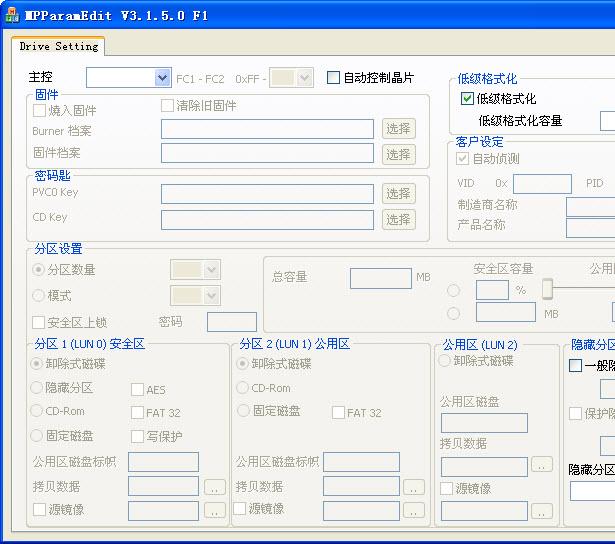Enable the 自动控制晶片 checkbox
Viewport: 615px width, 544px height.
(x=333, y=77)
